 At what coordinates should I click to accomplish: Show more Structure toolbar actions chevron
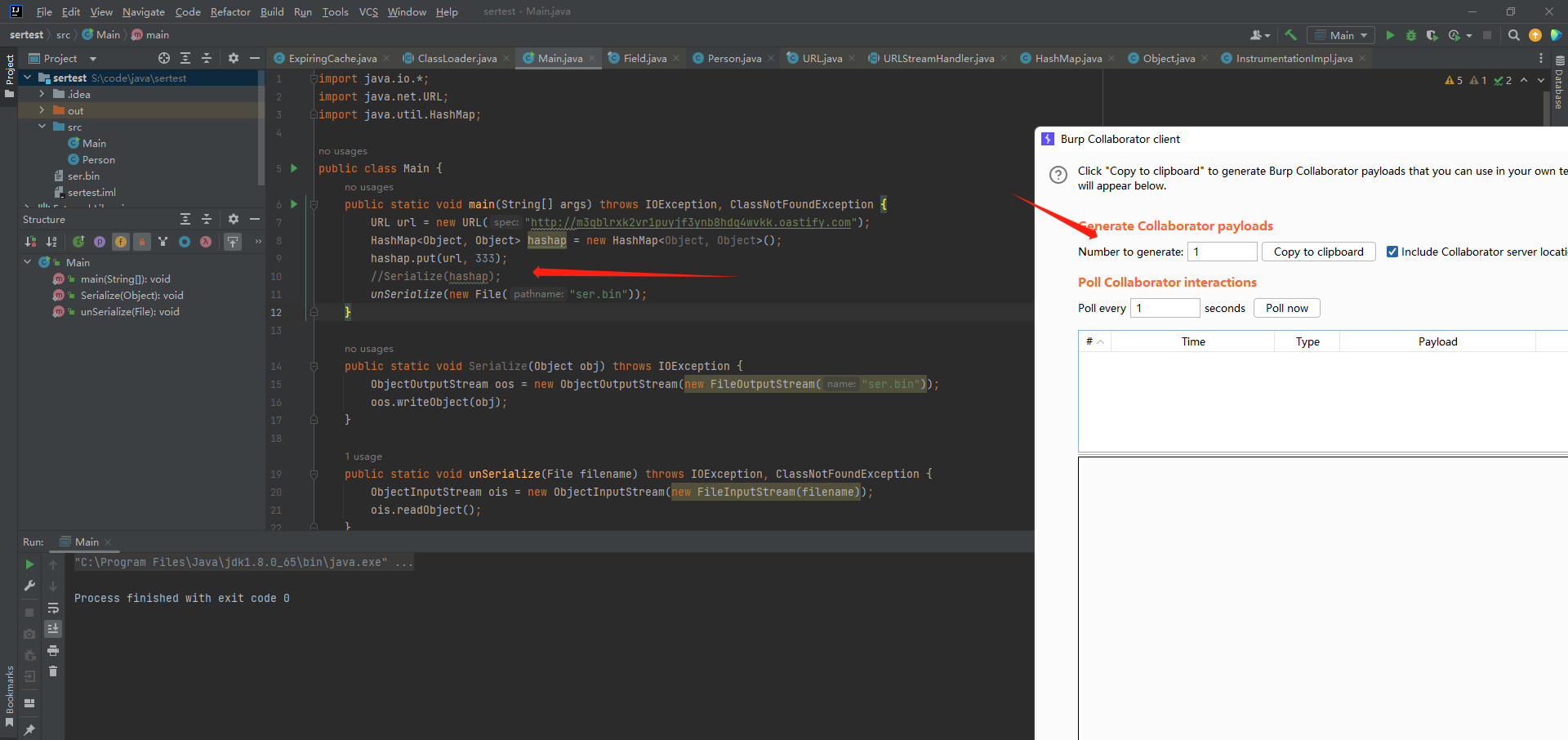pos(258,241)
